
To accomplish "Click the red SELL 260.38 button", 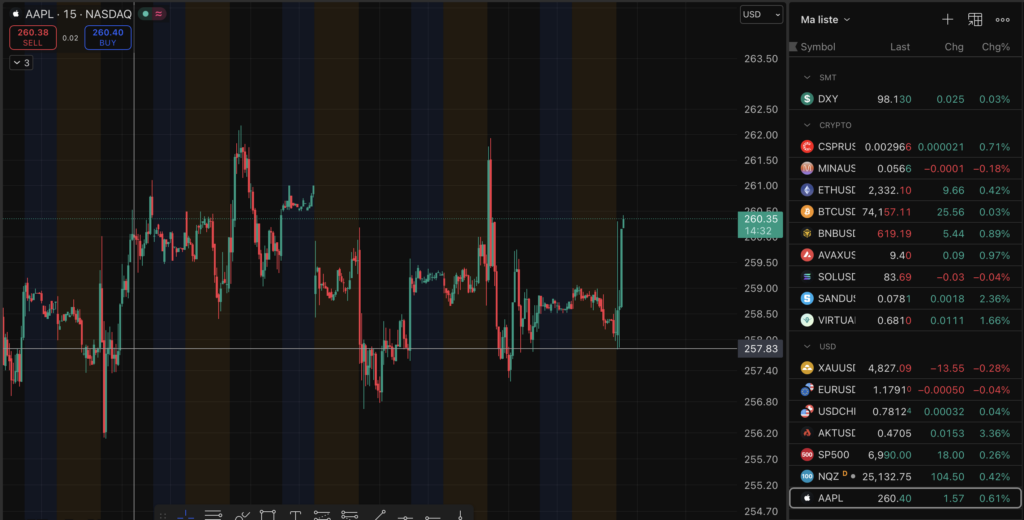I will (33, 38).
